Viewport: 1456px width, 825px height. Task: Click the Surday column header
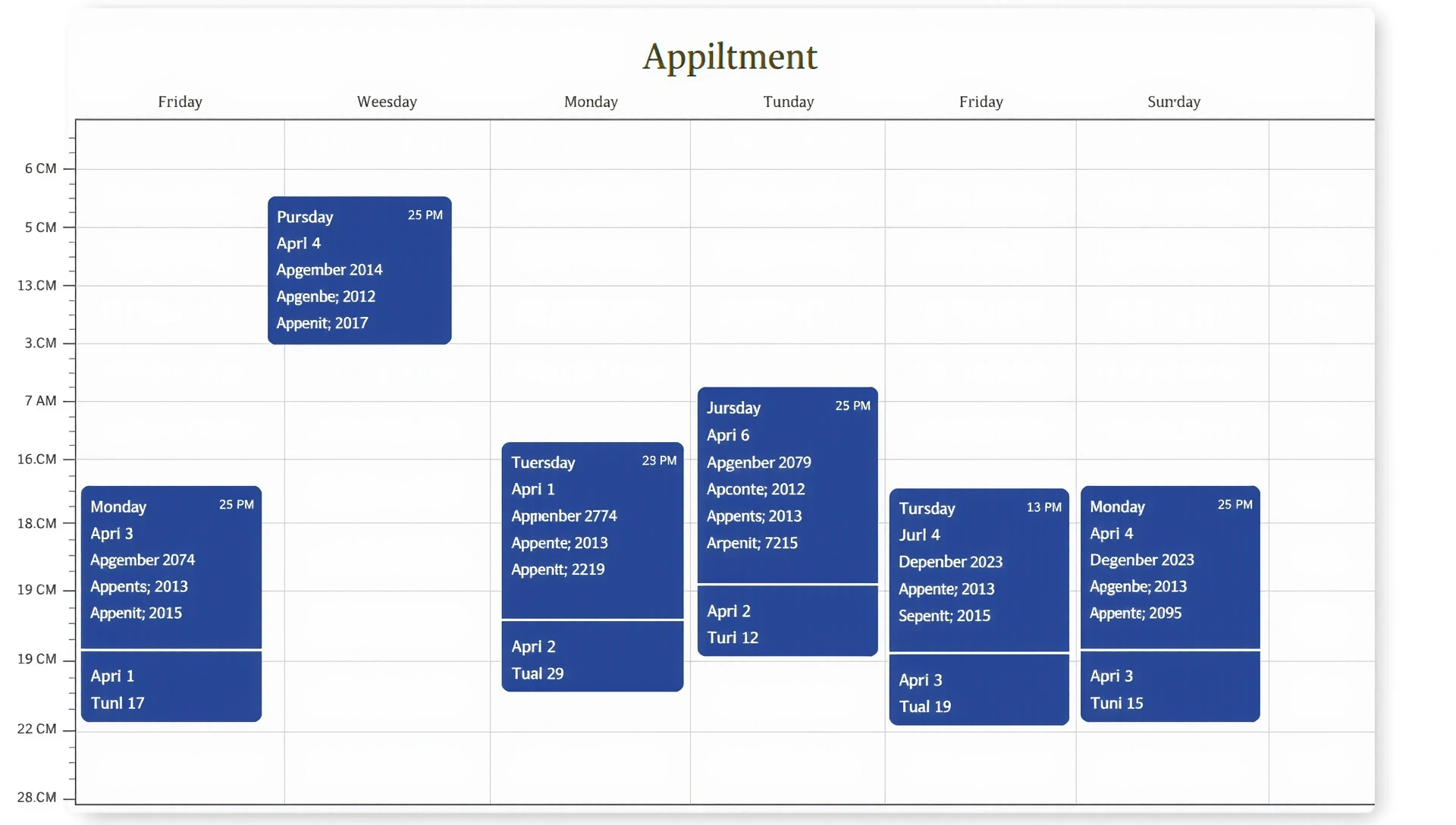[1173, 102]
